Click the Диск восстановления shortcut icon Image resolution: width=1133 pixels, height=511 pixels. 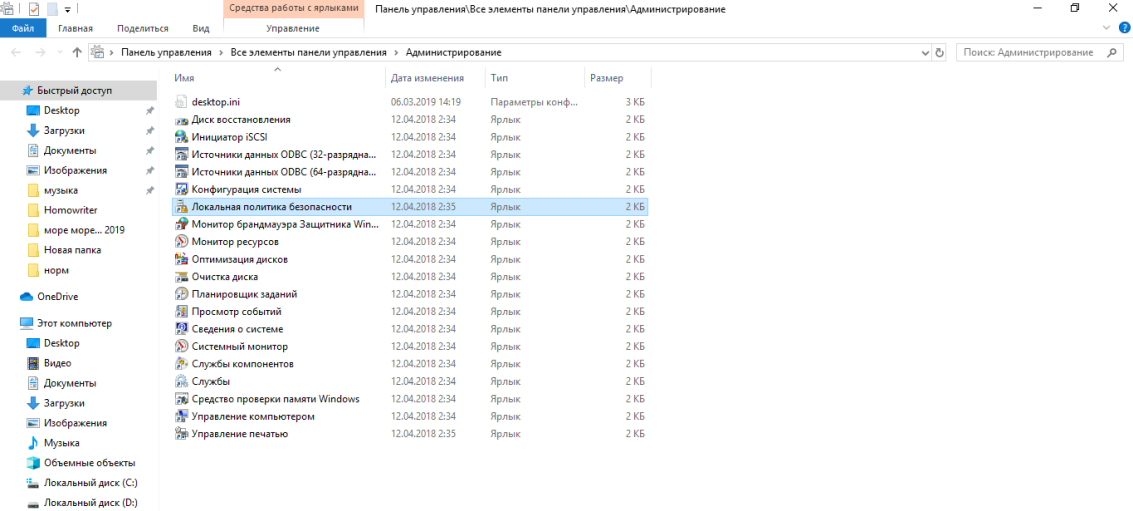click(181, 120)
